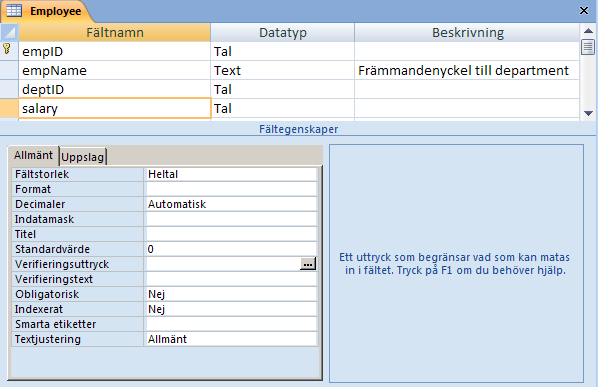Open the Indexerat Nej combo box

click(x=231, y=309)
